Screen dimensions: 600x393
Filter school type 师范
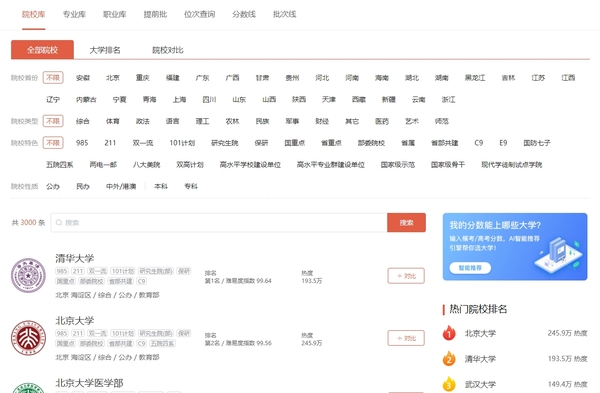point(442,121)
